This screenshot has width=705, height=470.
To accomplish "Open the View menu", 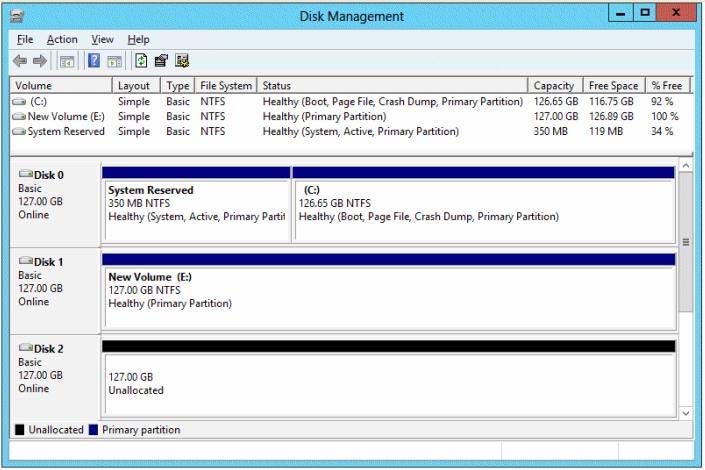I will 102,40.
